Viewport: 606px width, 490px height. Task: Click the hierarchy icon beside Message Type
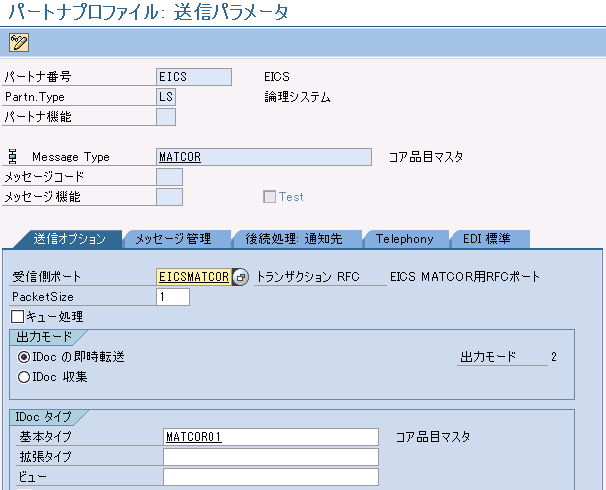pos(12,157)
